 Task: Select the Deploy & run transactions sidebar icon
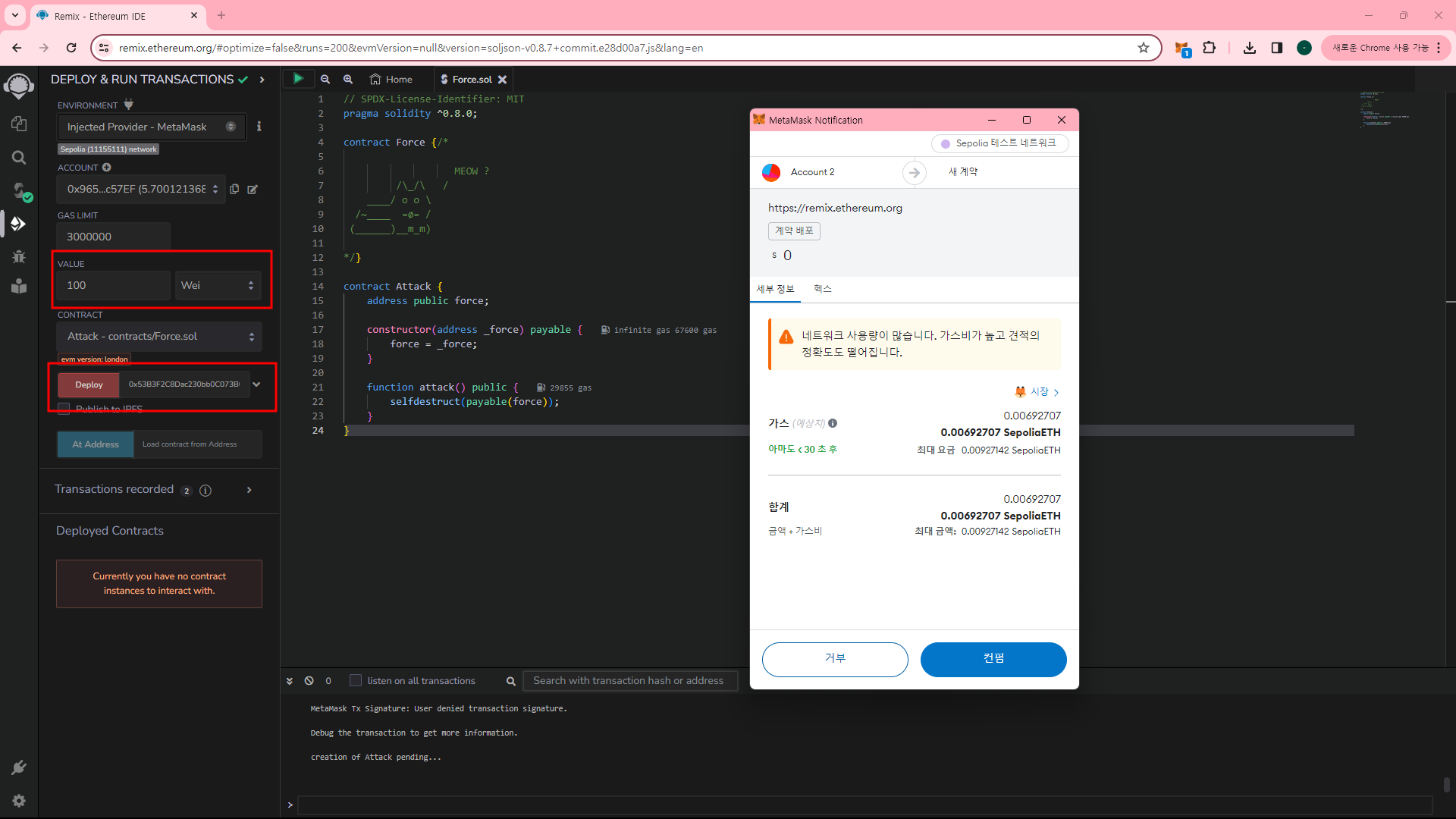tap(19, 224)
